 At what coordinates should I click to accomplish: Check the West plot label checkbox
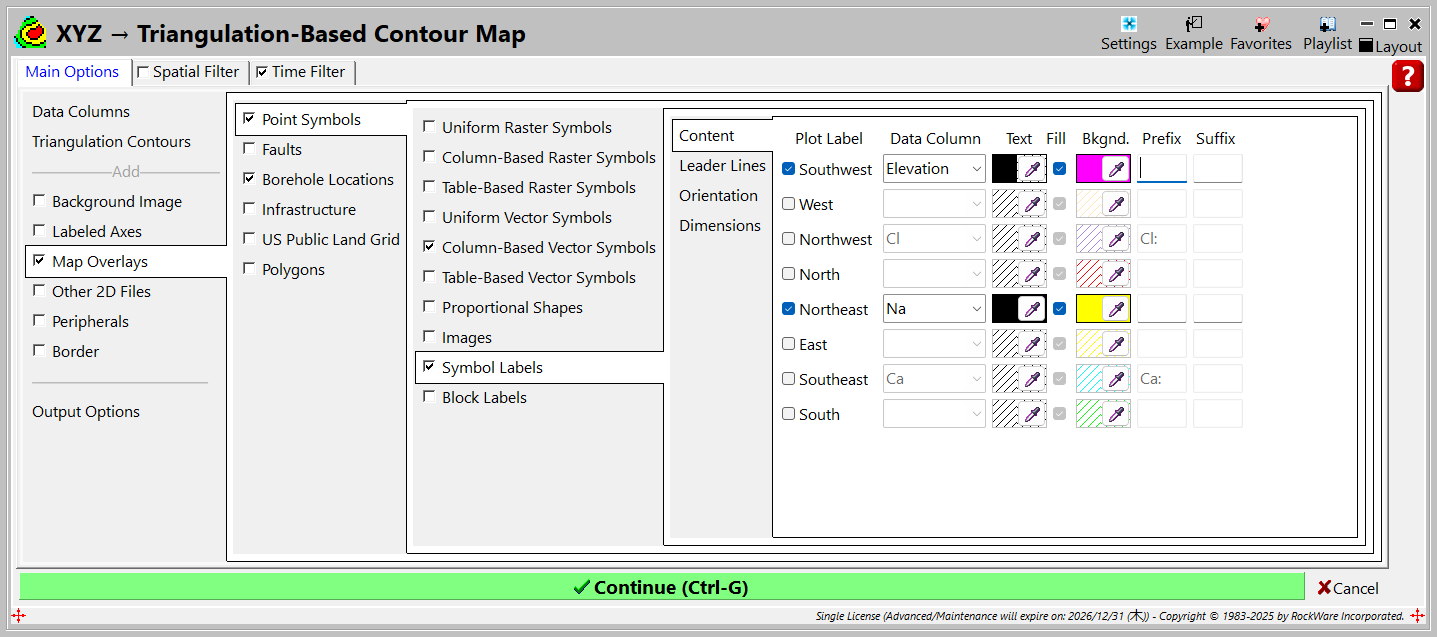[789, 204]
